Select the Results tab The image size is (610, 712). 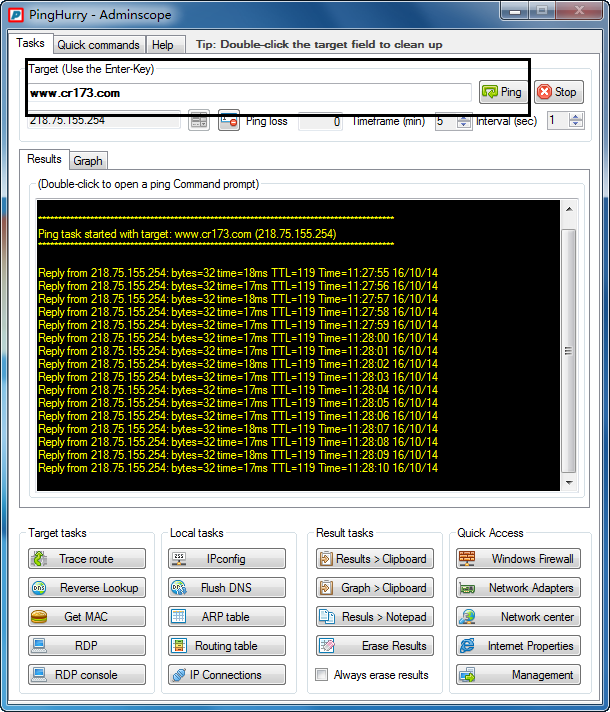coord(44,159)
